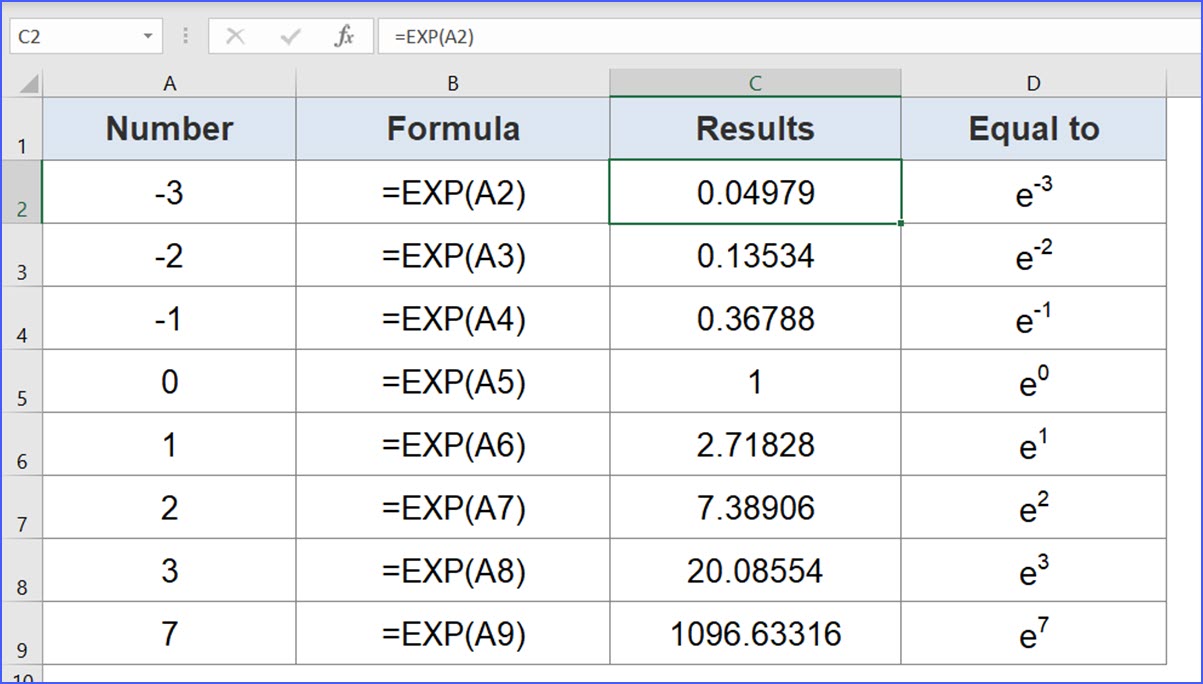Select column D header
The height and width of the screenshot is (684, 1203).
click(x=1034, y=84)
